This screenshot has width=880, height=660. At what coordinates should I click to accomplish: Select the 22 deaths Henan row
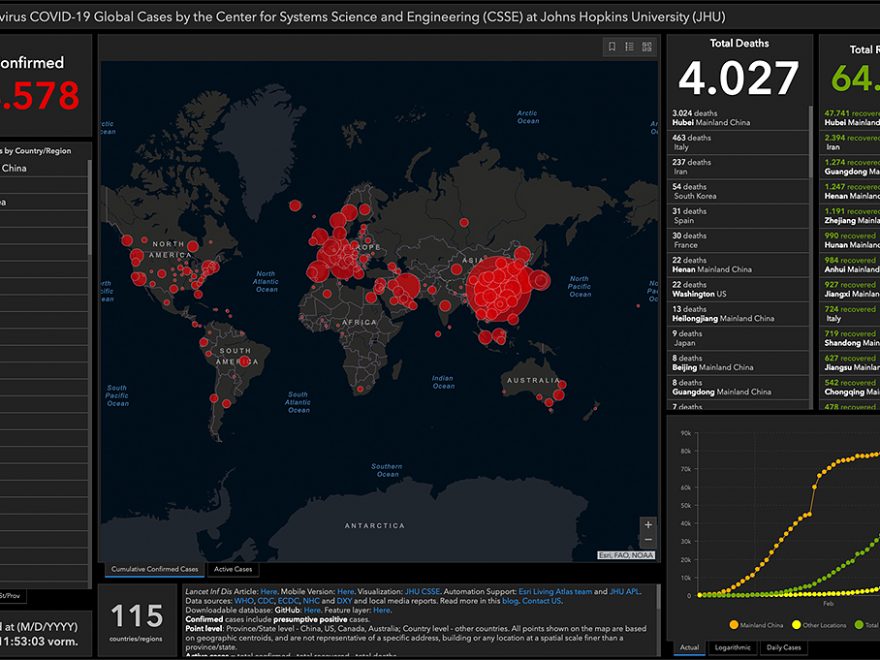click(x=737, y=265)
